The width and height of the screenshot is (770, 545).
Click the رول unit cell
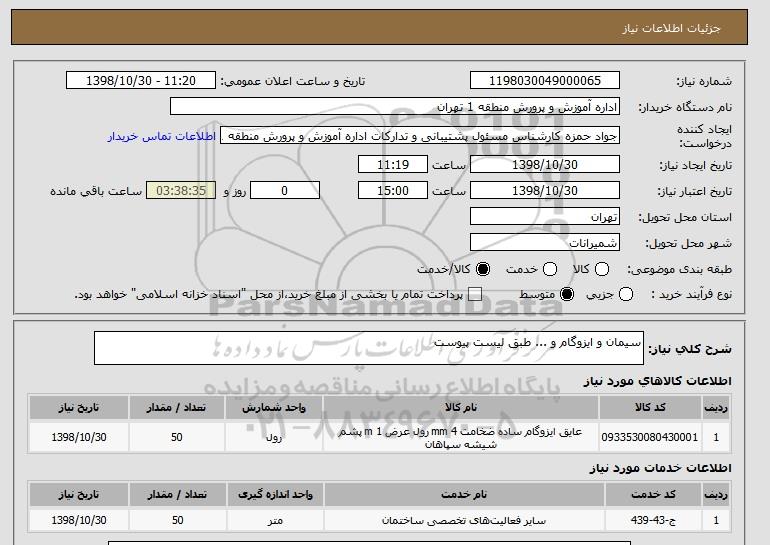pos(274,437)
